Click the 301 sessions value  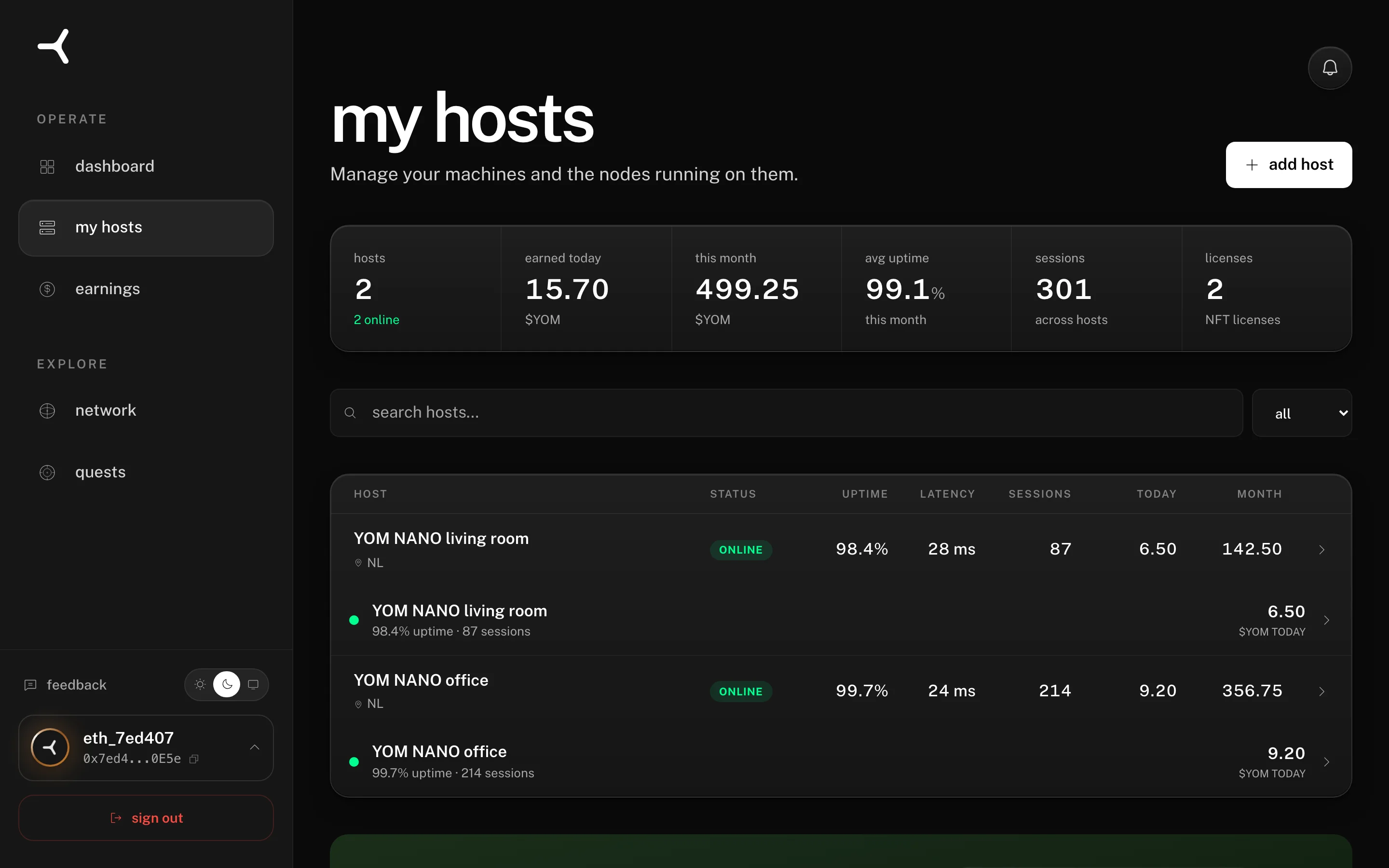(x=1063, y=289)
